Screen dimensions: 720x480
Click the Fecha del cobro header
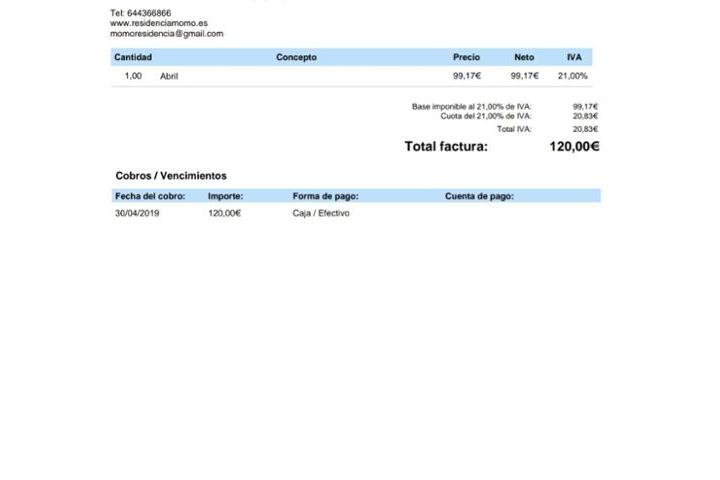click(150, 196)
